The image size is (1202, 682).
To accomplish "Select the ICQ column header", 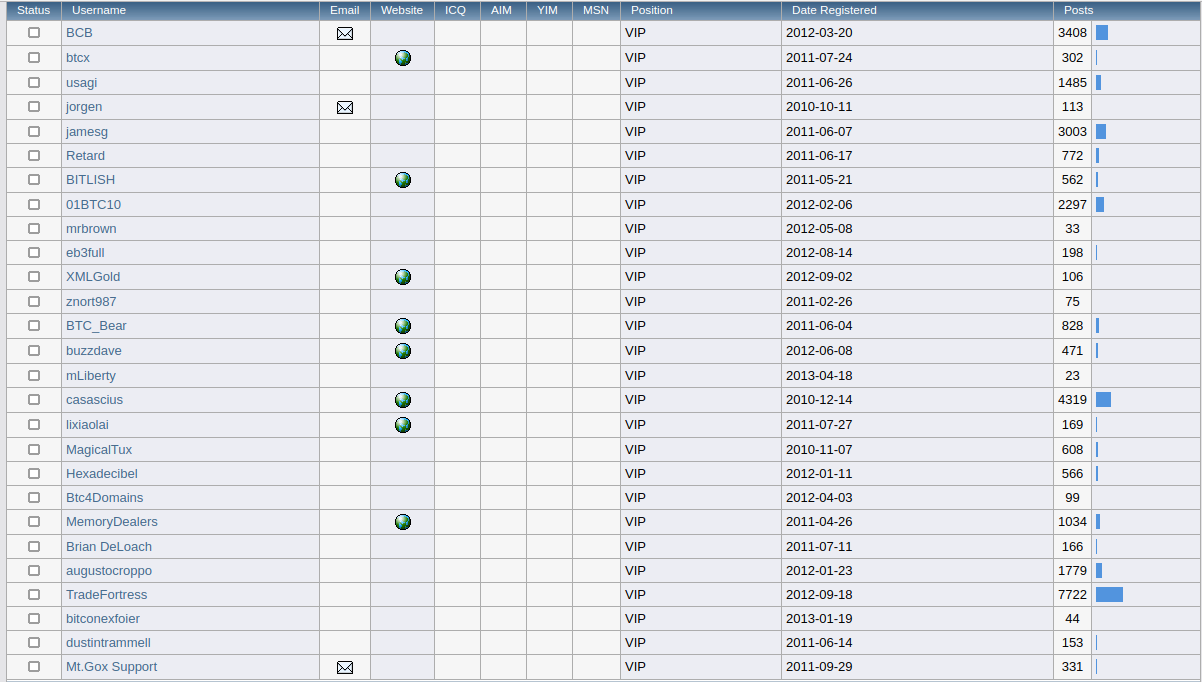I will pyautogui.click(x=456, y=10).
